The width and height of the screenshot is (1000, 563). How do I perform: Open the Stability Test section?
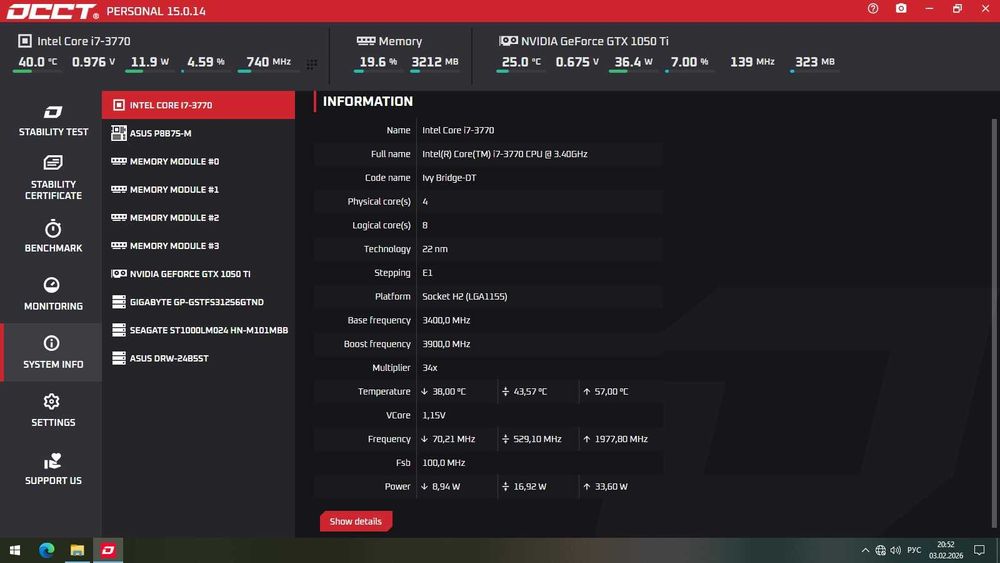tap(53, 121)
